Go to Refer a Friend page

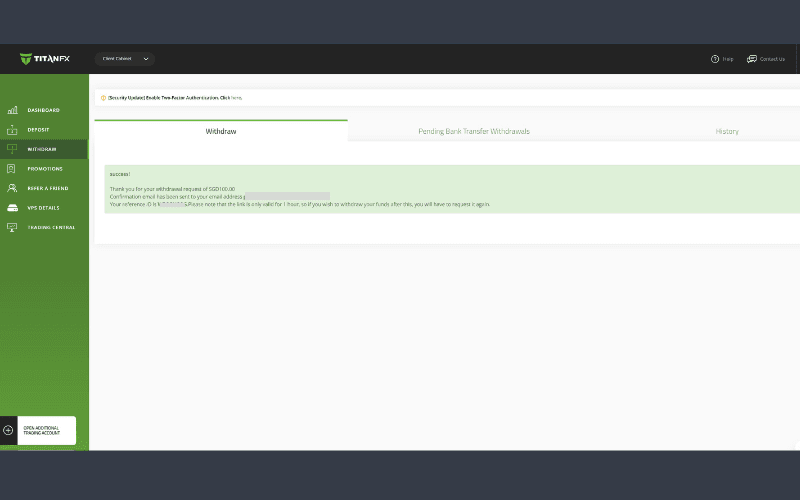pyautogui.click(x=47, y=188)
